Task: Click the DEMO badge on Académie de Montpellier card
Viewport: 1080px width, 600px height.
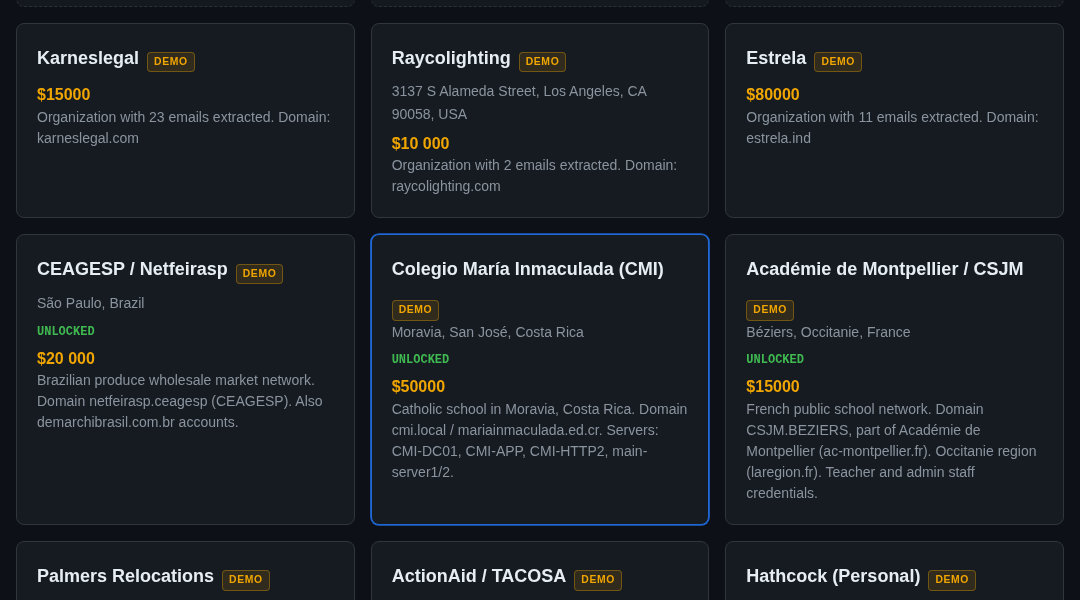Action: [x=770, y=310]
